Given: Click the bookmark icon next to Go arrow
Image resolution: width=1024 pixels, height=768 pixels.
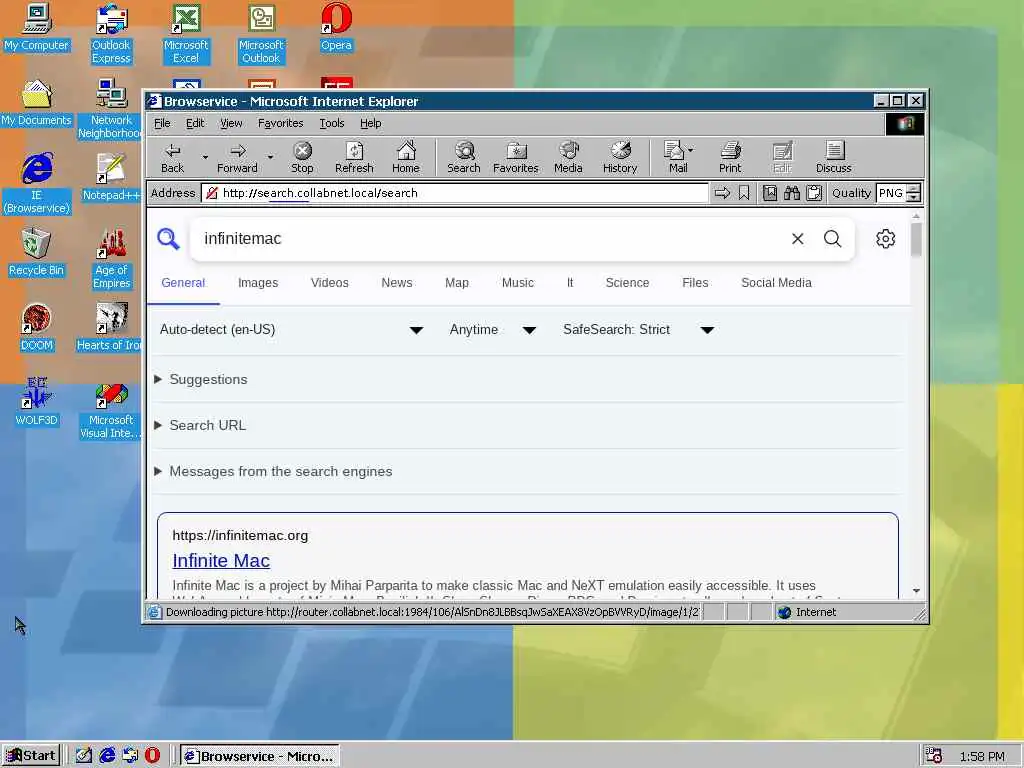Looking at the screenshot, I should coord(744,193).
